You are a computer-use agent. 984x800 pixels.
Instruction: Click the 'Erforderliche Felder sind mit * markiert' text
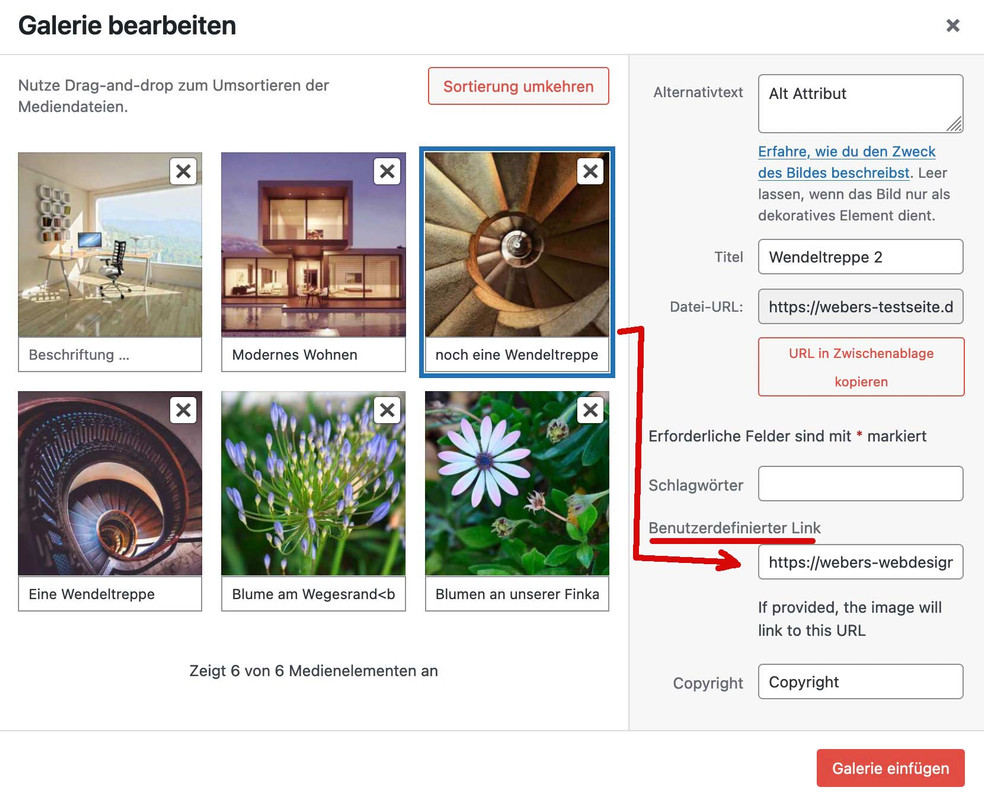pos(787,436)
